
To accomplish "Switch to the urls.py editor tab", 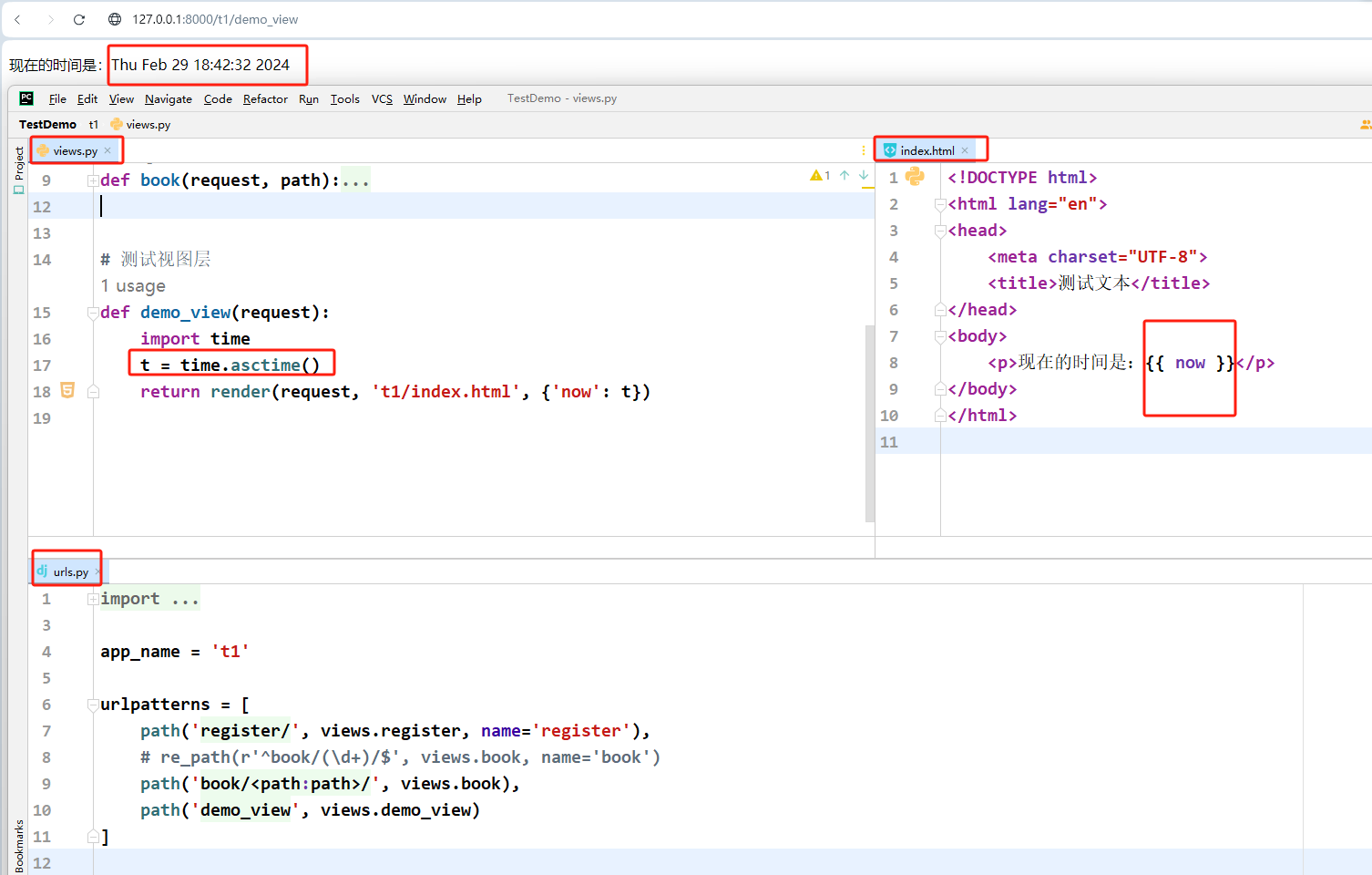I will pyautogui.click(x=70, y=571).
